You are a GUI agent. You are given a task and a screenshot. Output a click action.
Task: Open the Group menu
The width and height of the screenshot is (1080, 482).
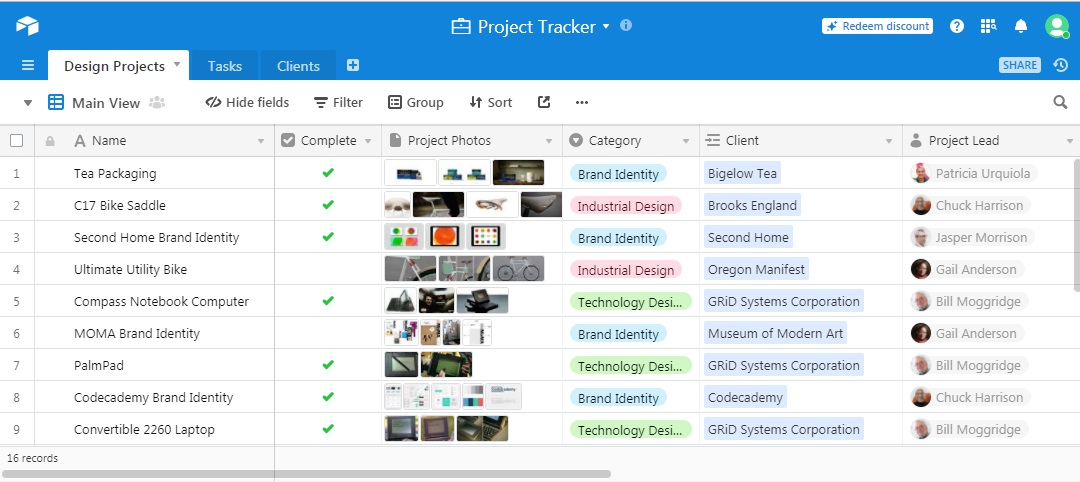[x=415, y=103]
